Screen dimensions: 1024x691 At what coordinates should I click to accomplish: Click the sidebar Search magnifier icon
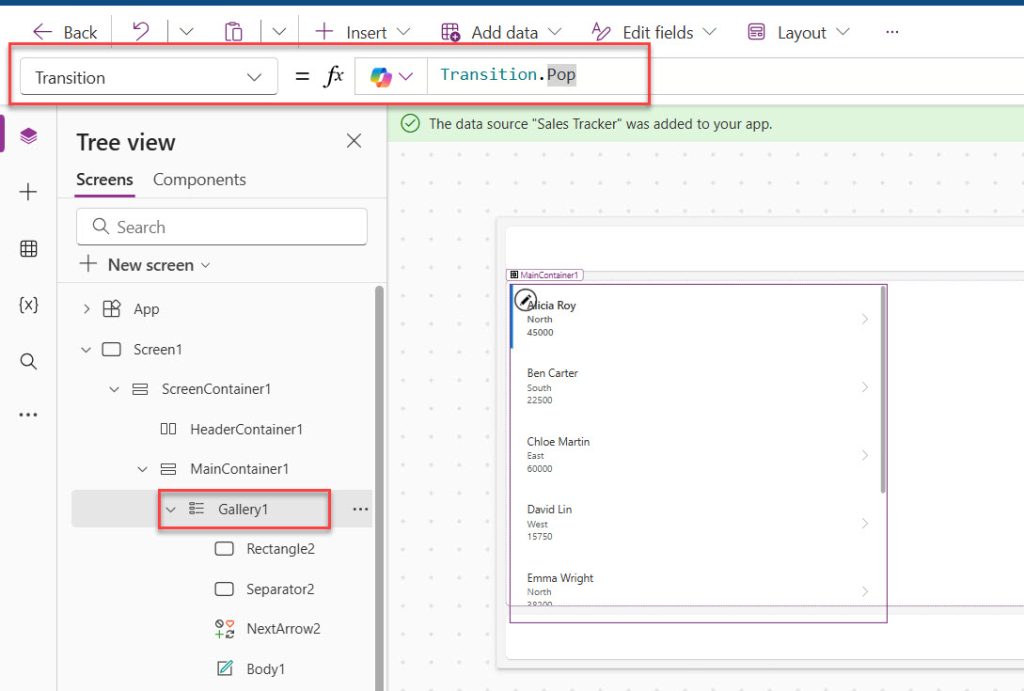click(x=28, y=361)
